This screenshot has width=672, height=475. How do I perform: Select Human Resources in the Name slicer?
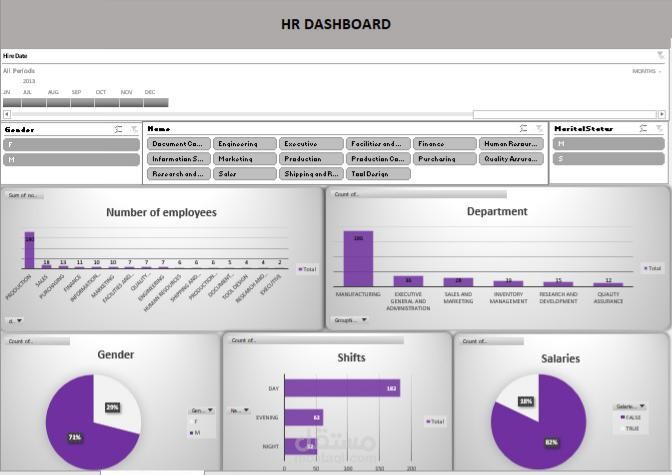(x=511, y=144)
